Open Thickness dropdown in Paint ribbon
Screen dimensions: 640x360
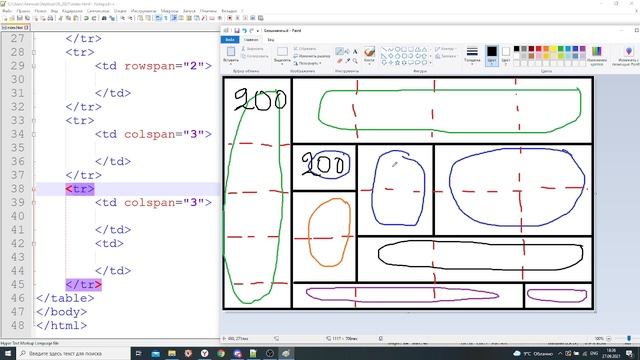[x=472, y=55]
